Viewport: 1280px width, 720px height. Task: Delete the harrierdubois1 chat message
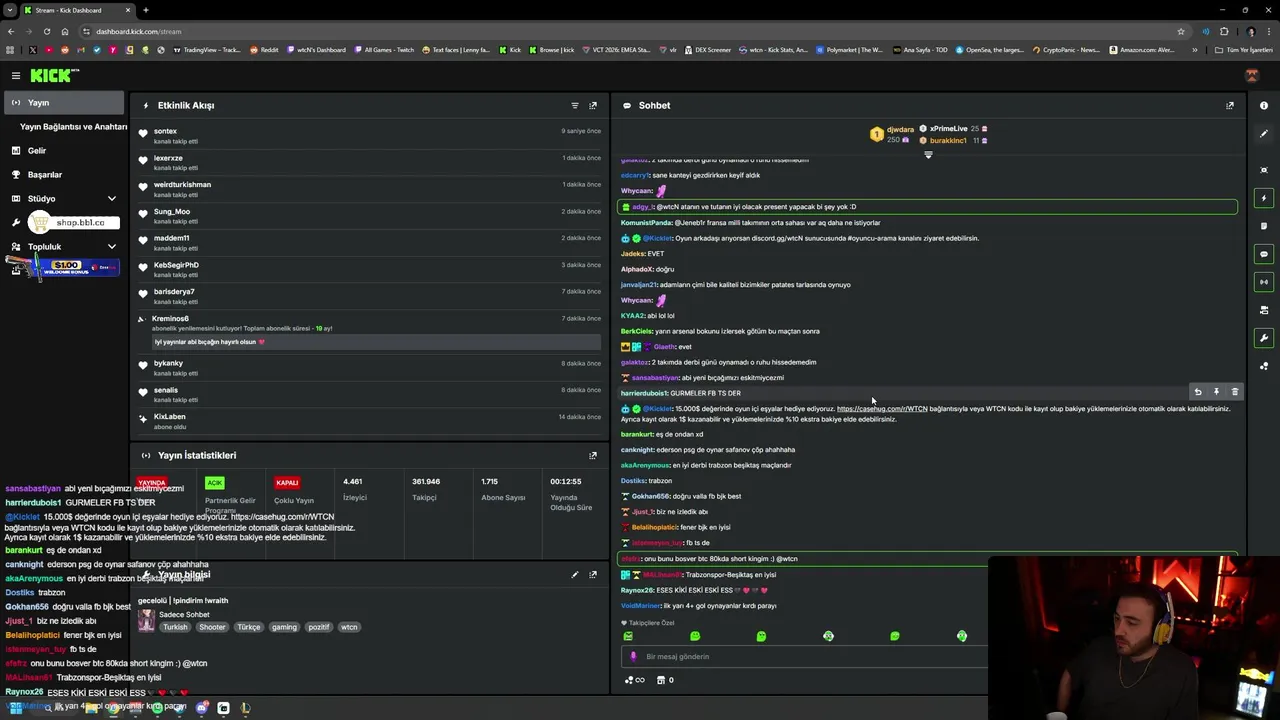coord(1234,392)
